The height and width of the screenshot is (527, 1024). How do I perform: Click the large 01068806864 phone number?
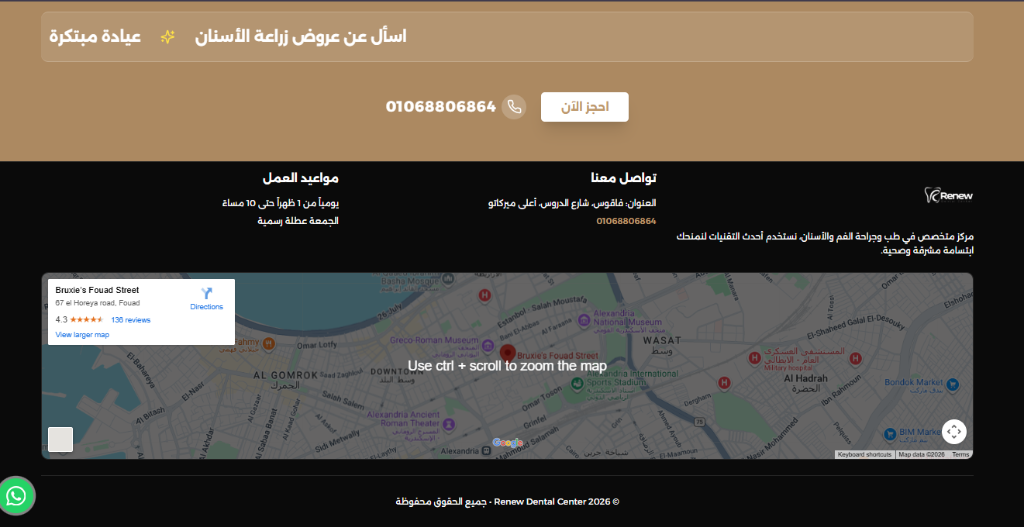441,106
